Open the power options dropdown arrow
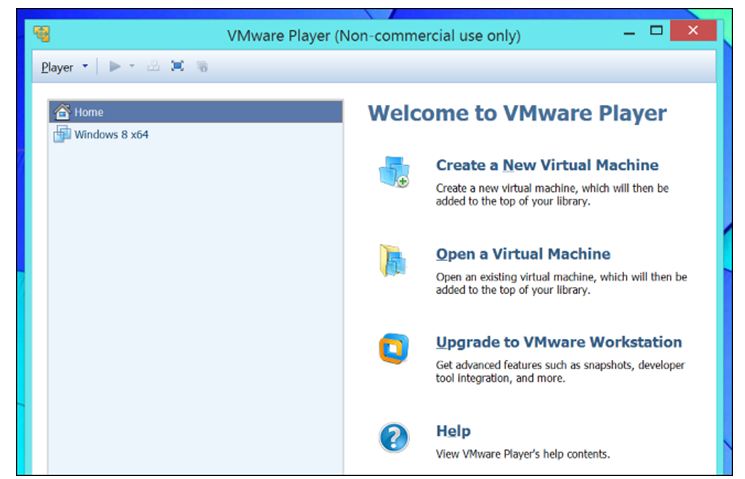745x479 pixels. click(132, 66)
